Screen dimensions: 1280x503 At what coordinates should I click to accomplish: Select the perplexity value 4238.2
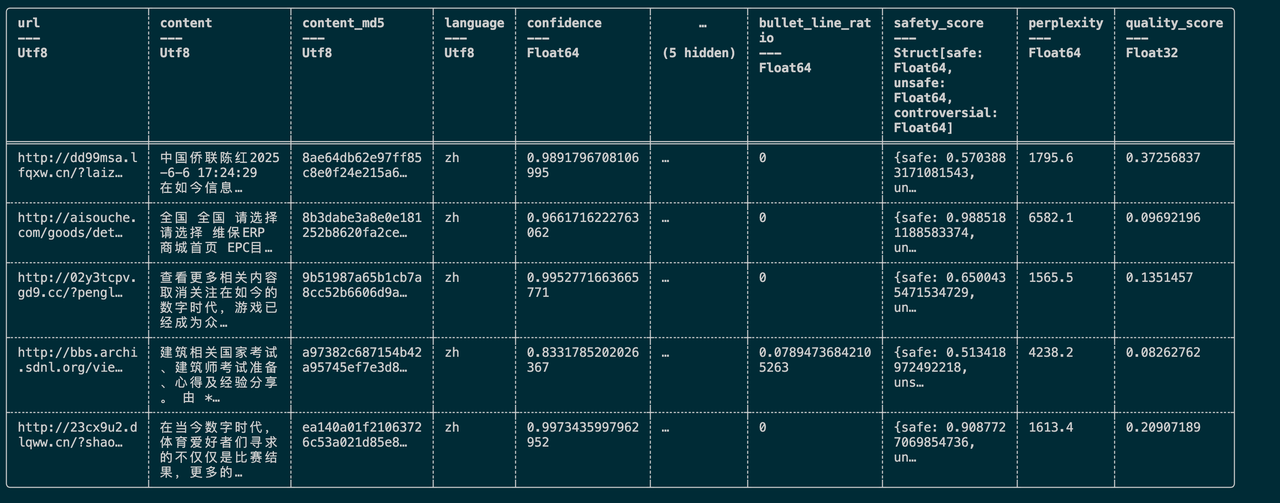coord(1049,353)
